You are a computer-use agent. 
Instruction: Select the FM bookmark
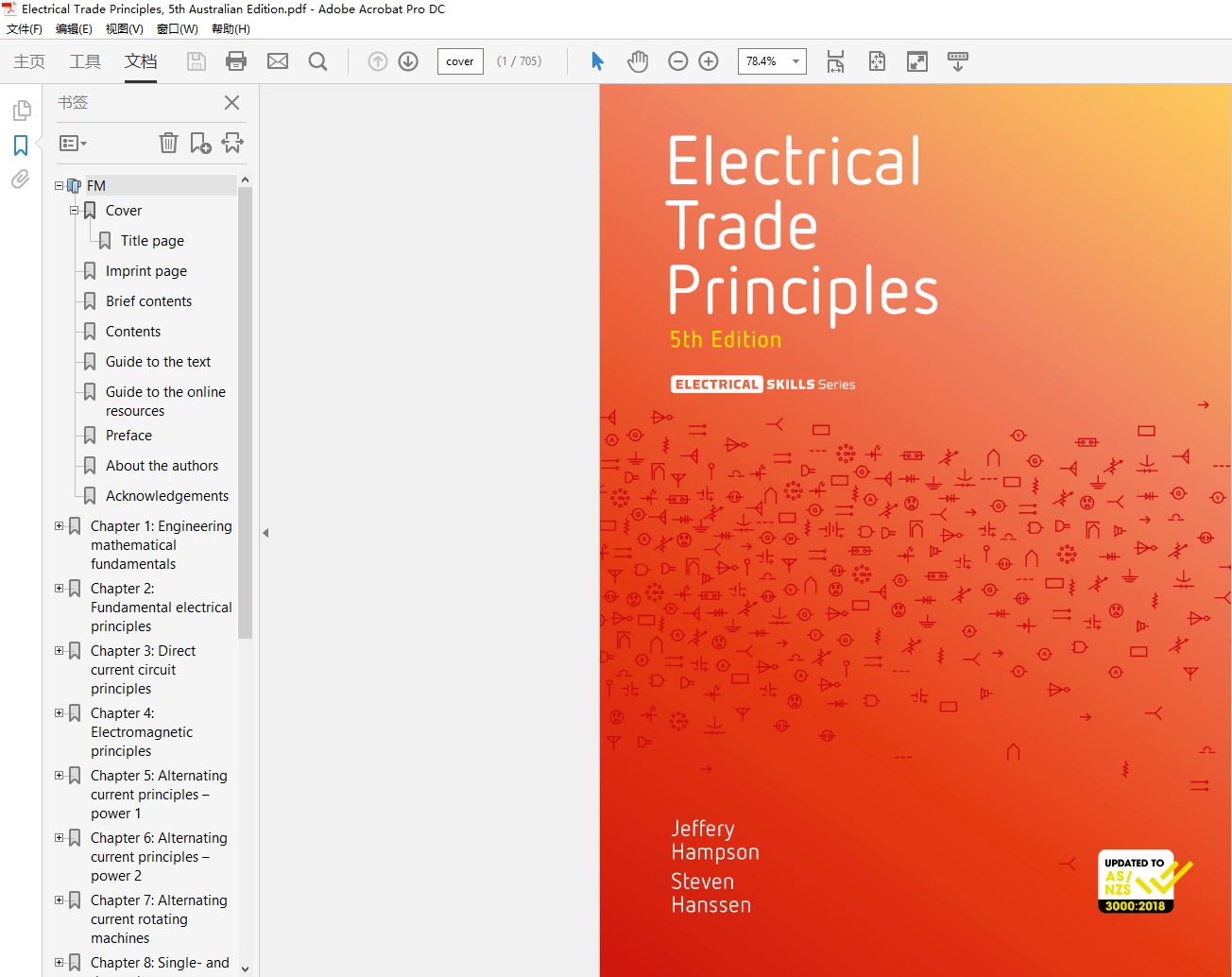[96, 186]
